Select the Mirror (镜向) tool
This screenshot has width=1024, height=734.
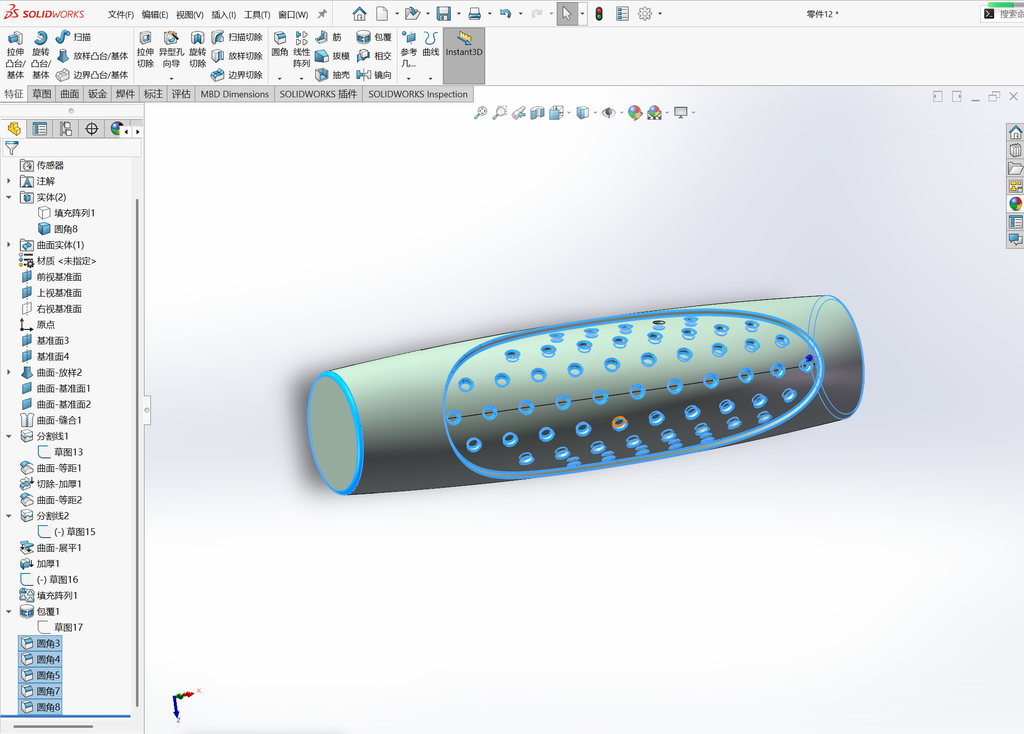click(374, 75)
